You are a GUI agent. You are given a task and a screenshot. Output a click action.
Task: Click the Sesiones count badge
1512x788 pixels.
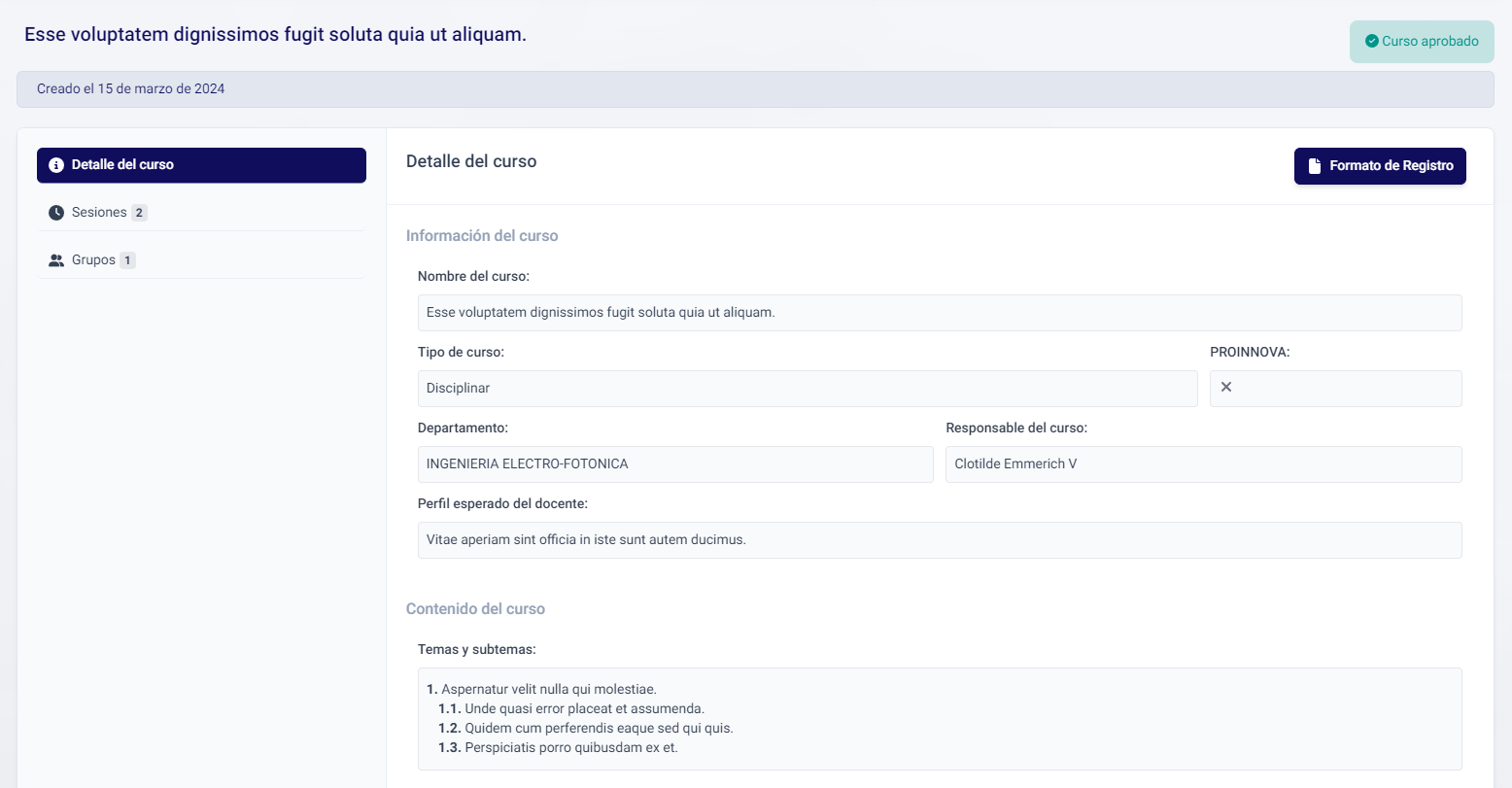(139, 213)
